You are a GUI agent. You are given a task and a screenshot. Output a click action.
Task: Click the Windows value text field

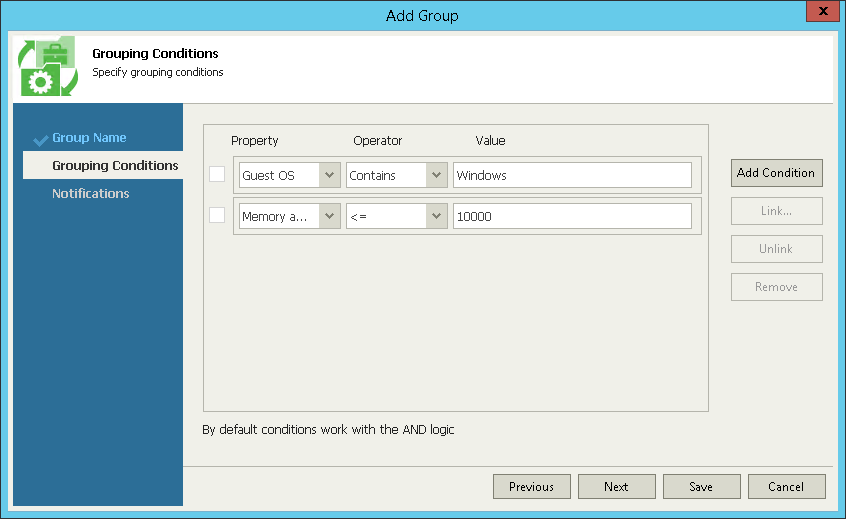[571, 175]
